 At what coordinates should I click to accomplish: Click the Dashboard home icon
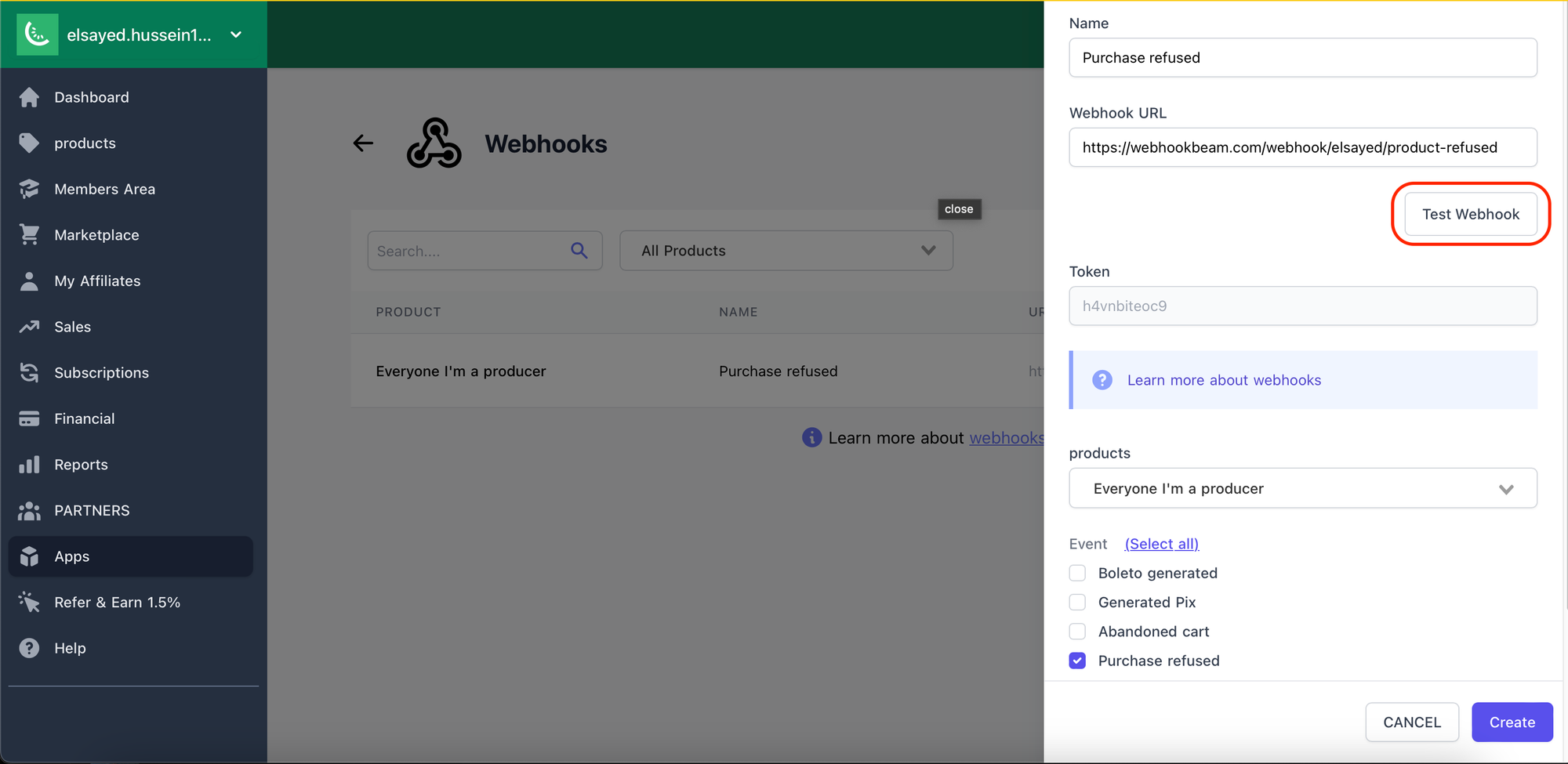pos(29,97)
